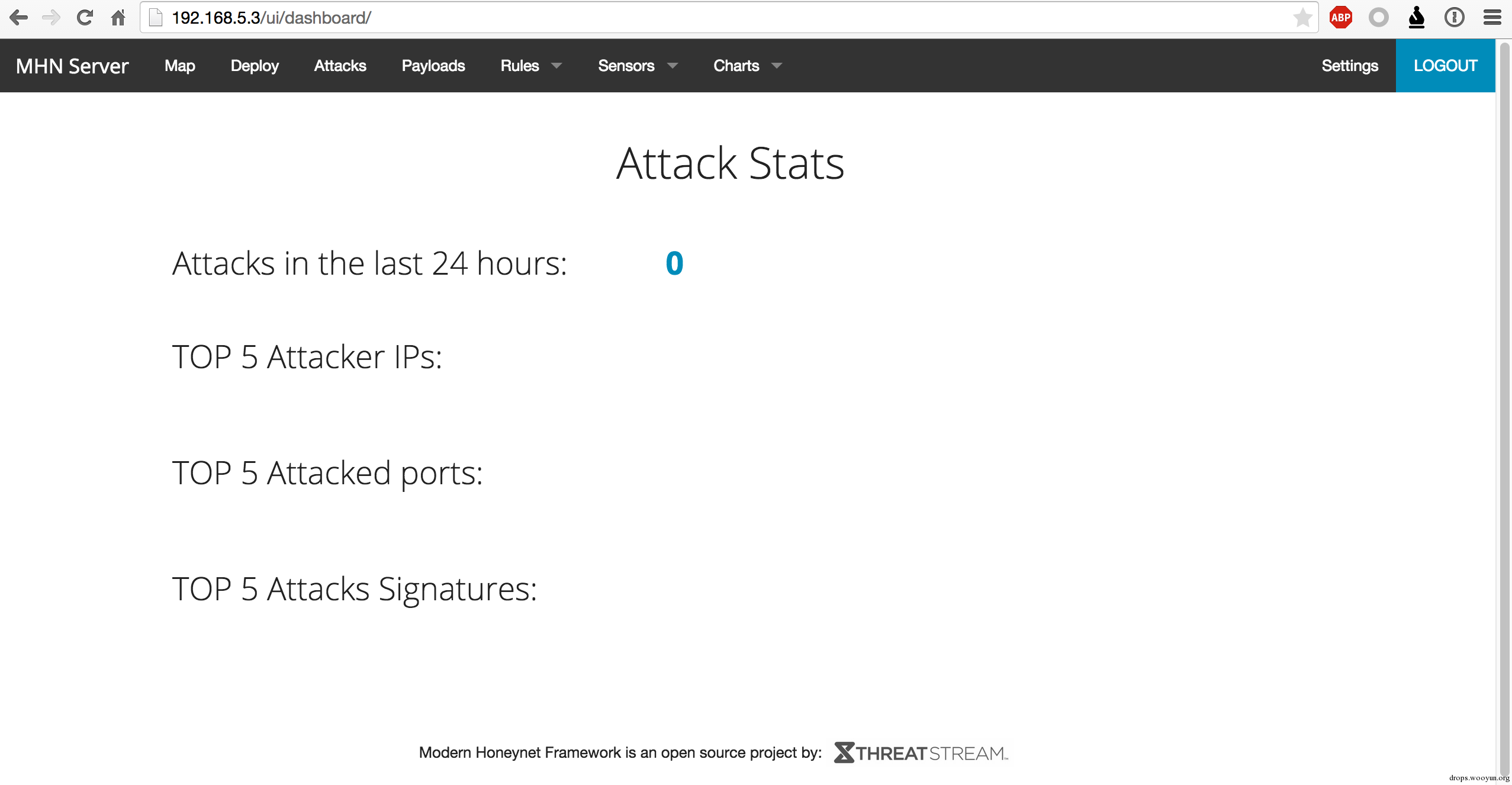The image size is (1512, 785).
Task: Open the chess pawn extension icon
Action: coord(1416,18)
